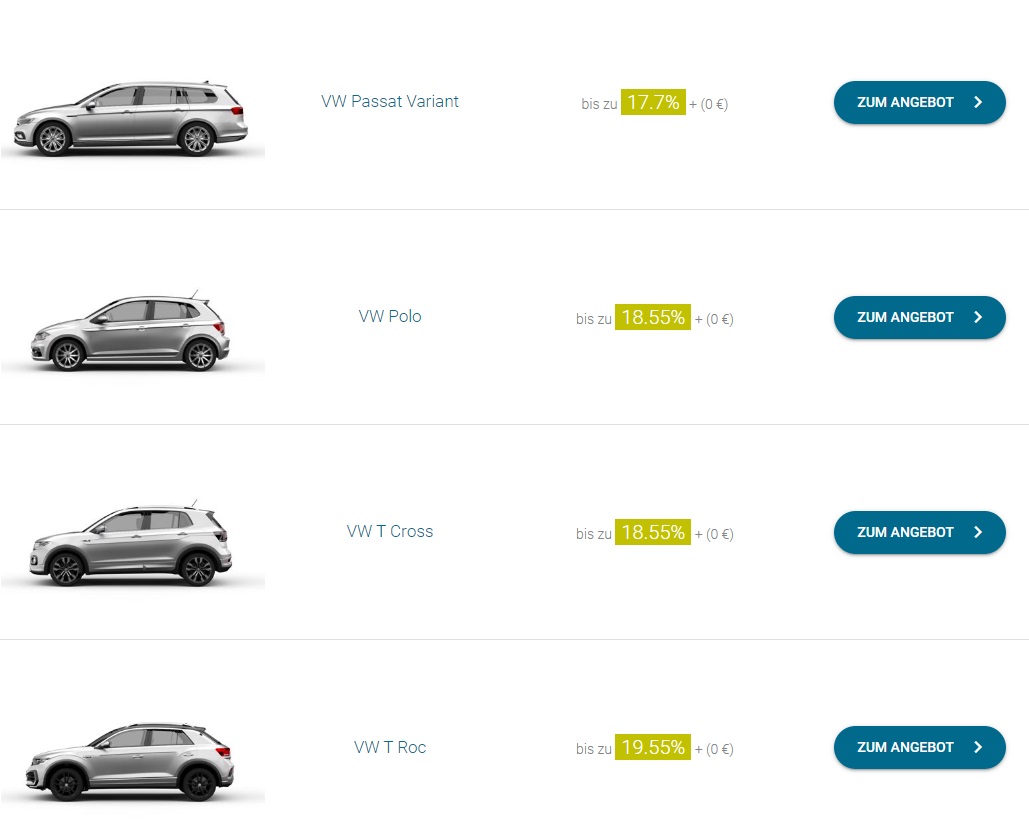This screenshot has width=1029, height=828.
Task: Click the VW T Roc car image
Action: (x=130, y=762)
